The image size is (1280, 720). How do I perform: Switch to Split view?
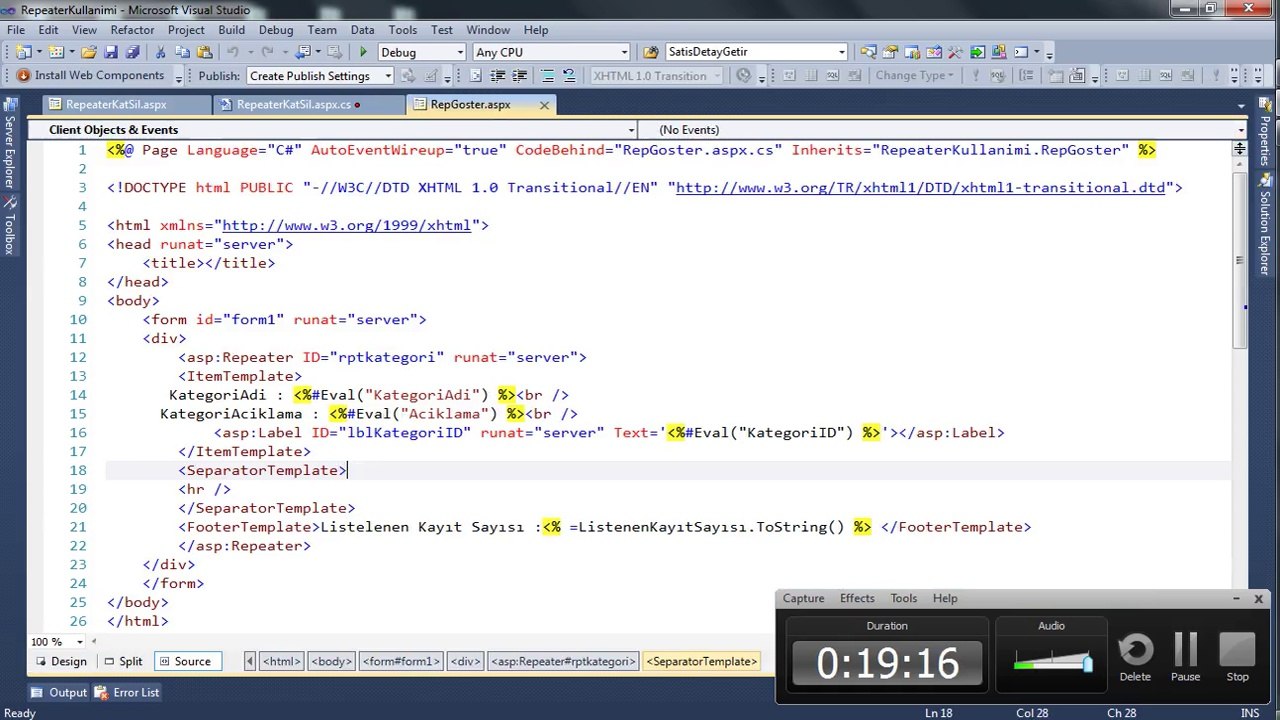[x=123, y=661]
